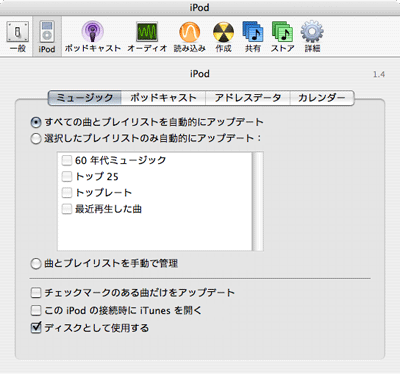Check the 60 年代ミュージック playlist checkbox
The width and height of the screenshot is (400, 374).
click(67, 160)
